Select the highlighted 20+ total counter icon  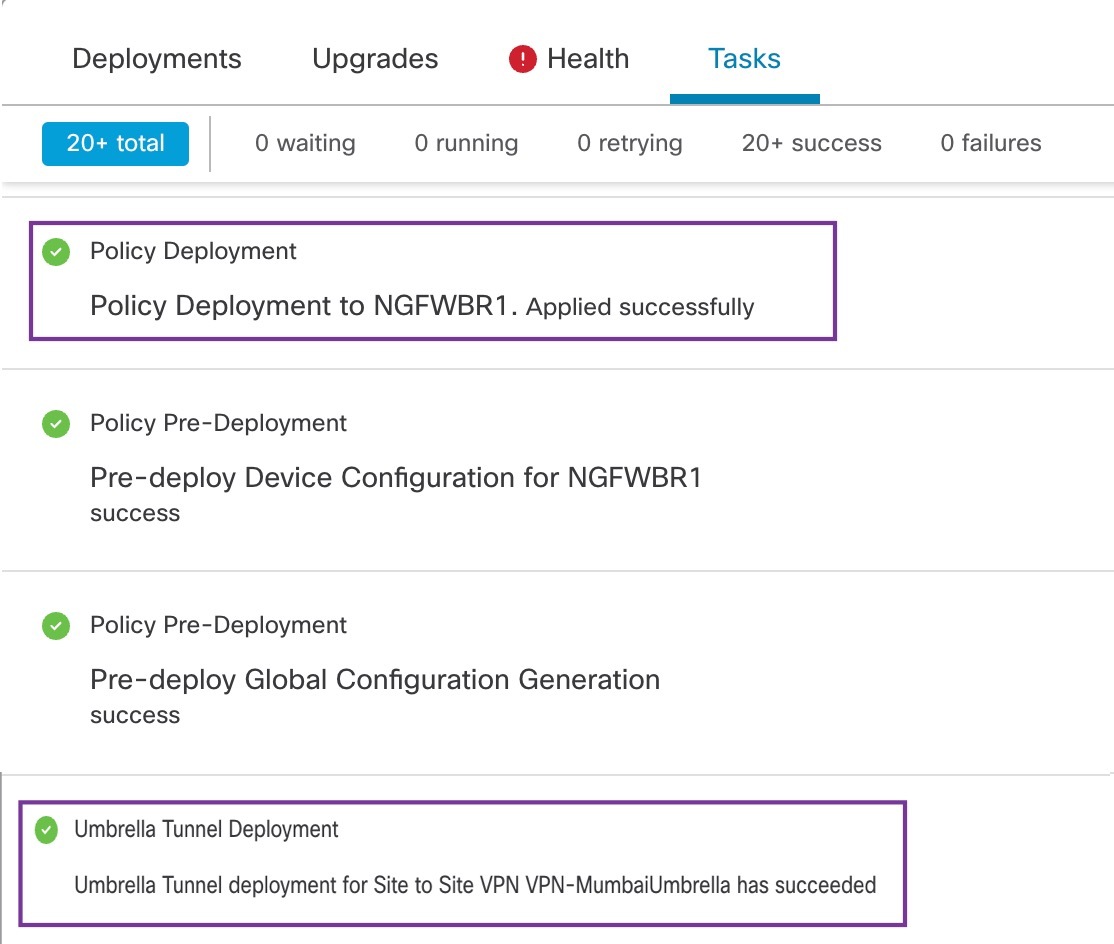(x=114, y=143)
